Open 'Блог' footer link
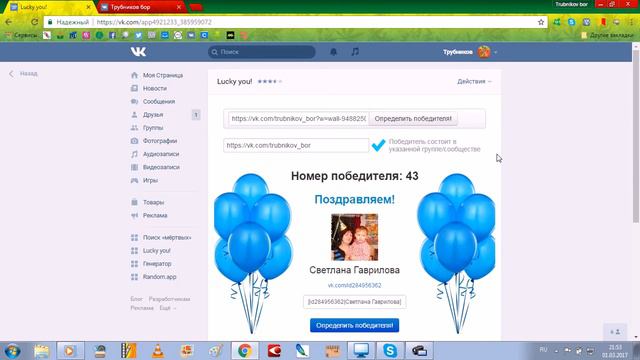The height and width of the screenshot is (360, 640). (136, 299)
